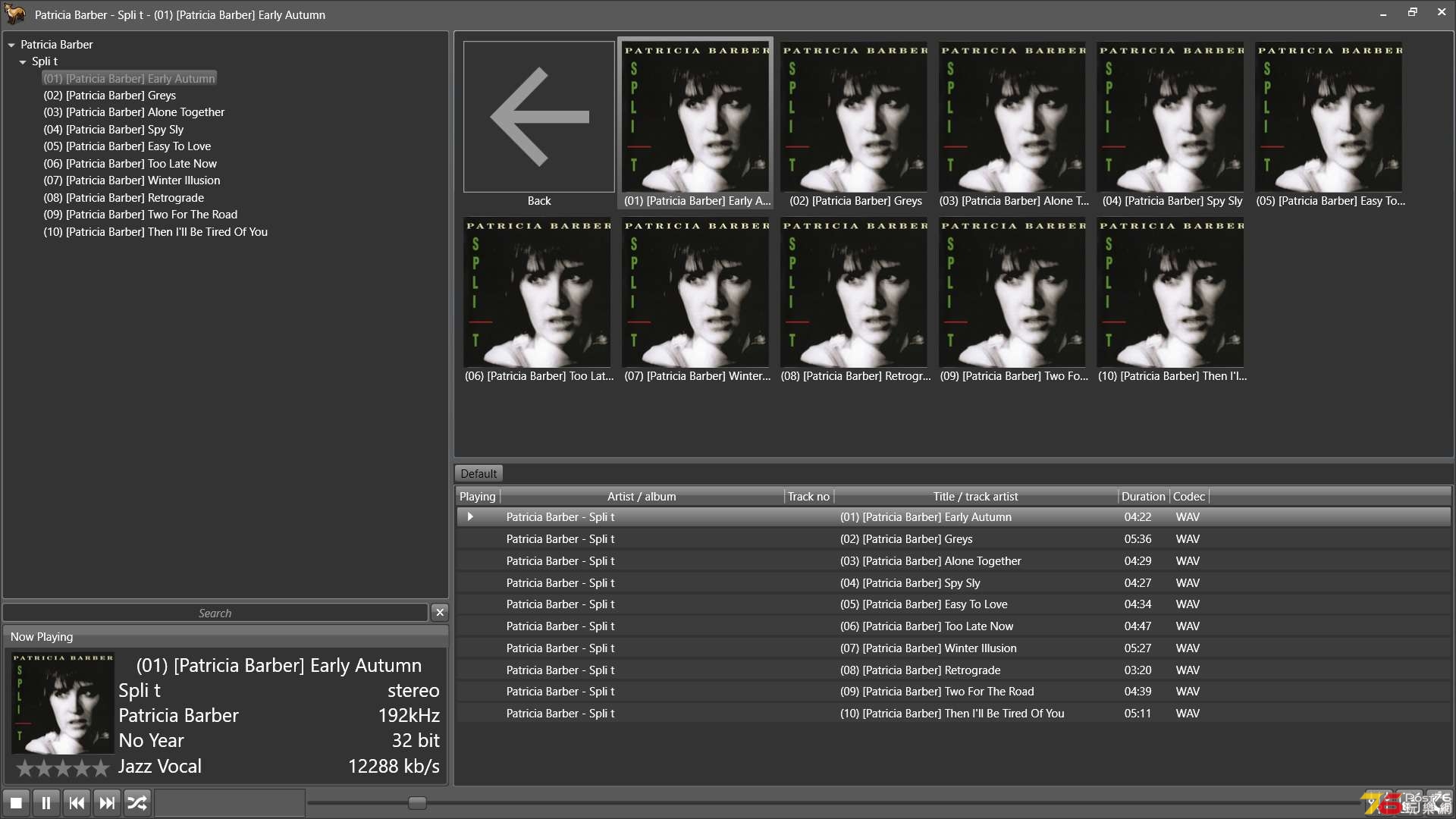Open thumbnail (09) Two For The Road cover
Screen dimensions: 1456x819
coord(1013,293)
